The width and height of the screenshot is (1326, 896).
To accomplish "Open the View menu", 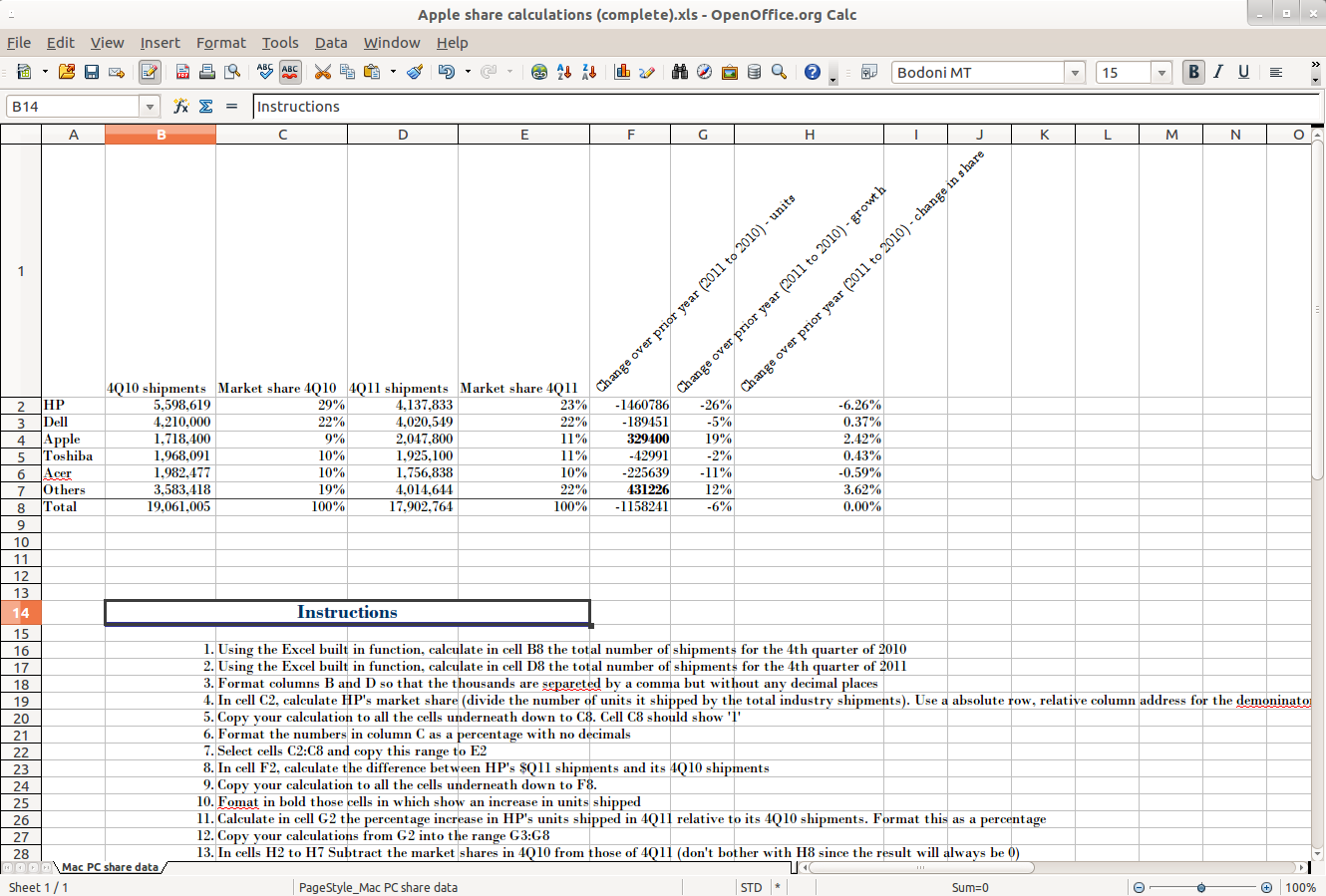I will [x=107, y=43].
